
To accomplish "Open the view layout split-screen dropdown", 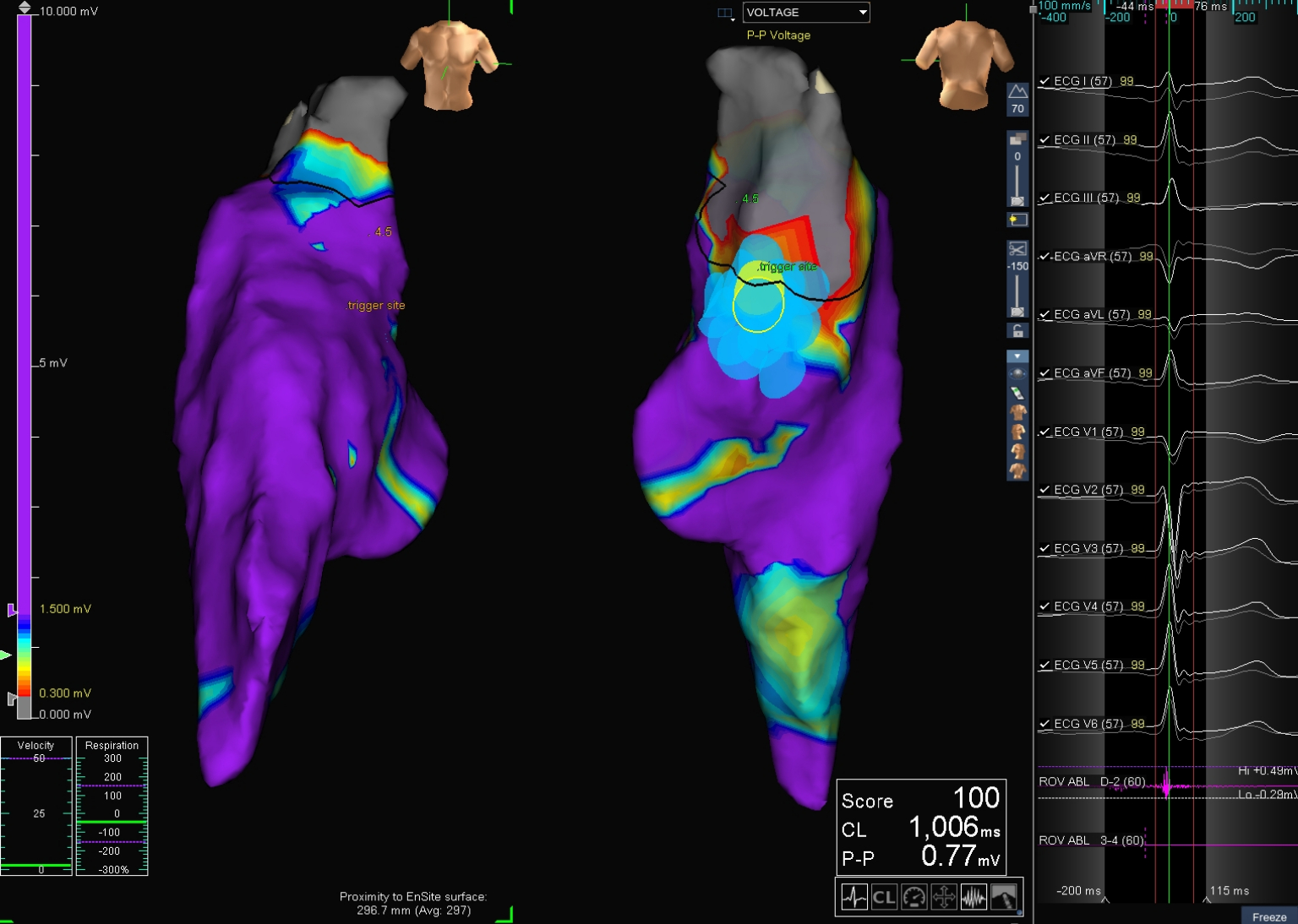I will [x=725, y=14].
